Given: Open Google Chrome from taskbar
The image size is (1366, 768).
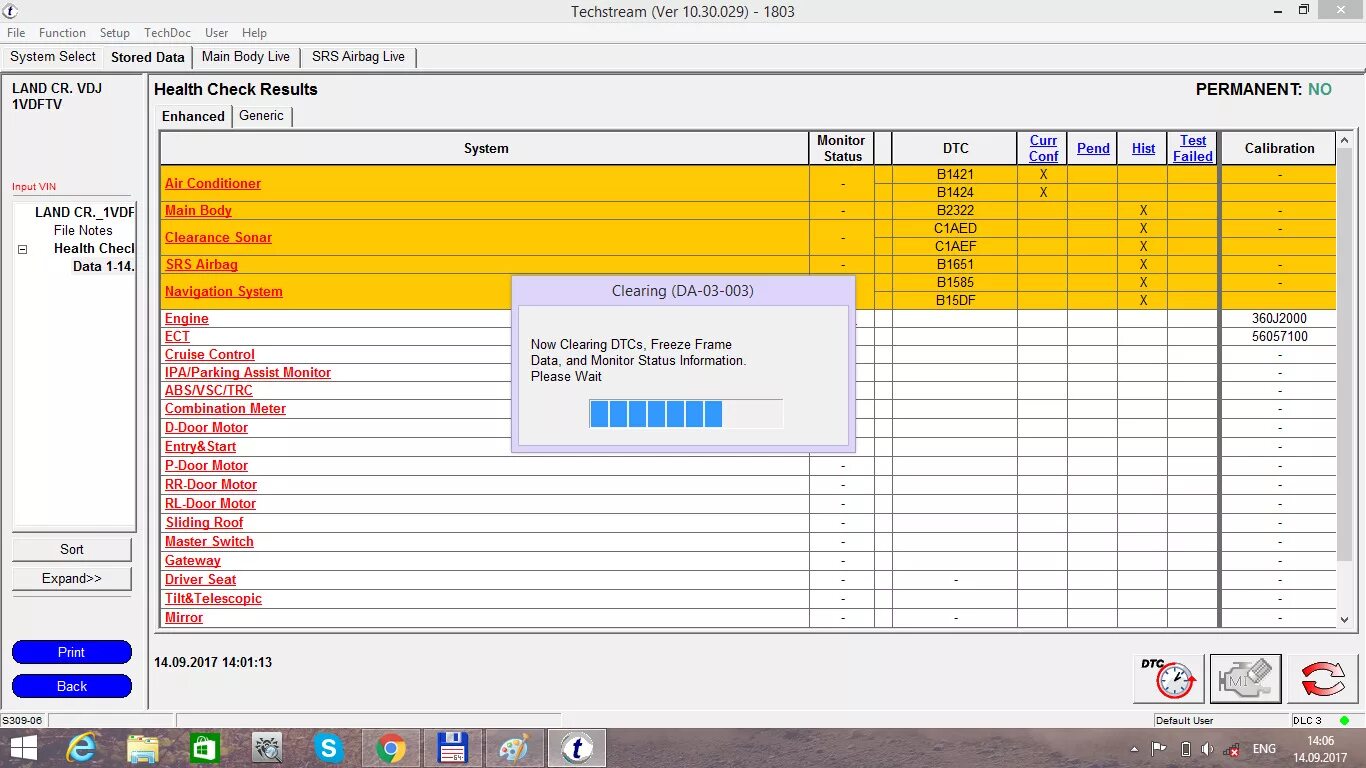Looking at the screenshot, I should (x=390, y=748).
